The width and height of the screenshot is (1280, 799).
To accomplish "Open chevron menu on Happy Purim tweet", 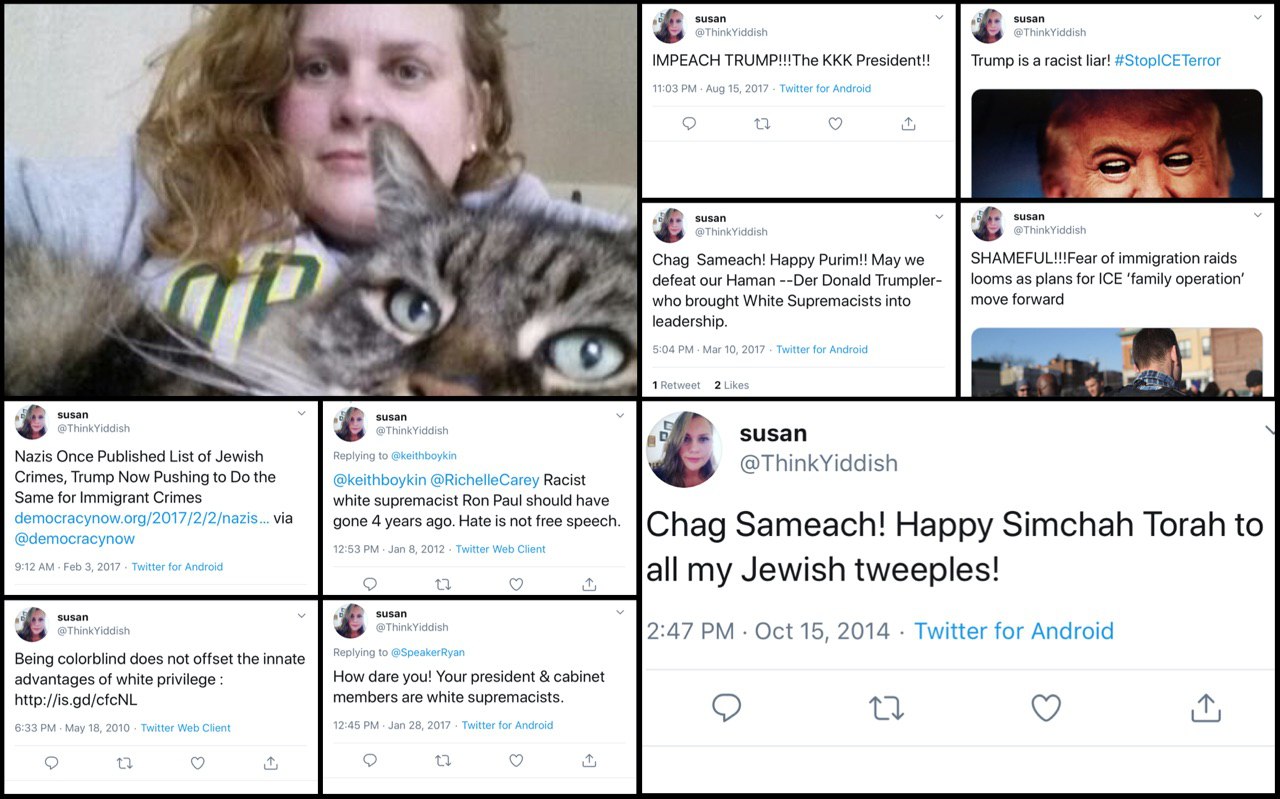I will point(938,217).
